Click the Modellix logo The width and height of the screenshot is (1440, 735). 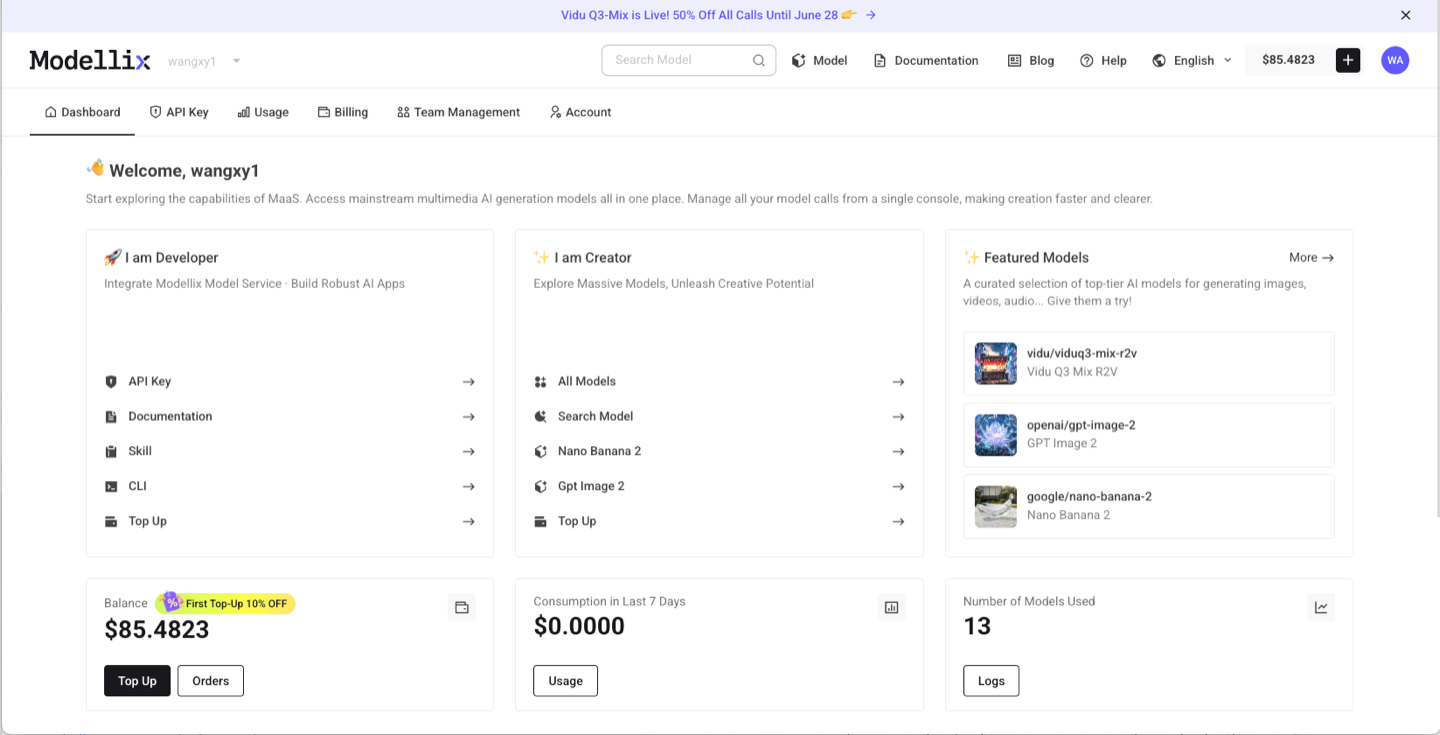(x=90, y=60)
